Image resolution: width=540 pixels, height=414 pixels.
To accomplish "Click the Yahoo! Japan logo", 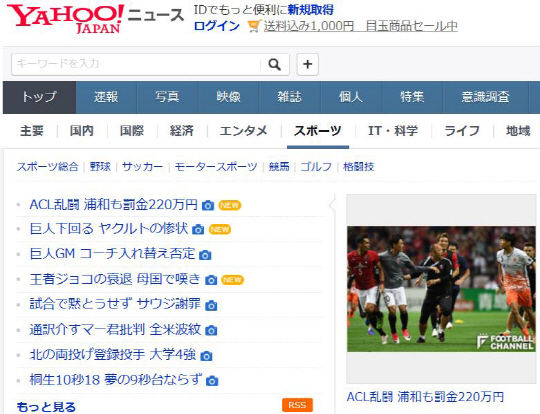I will [x=65, y=19].
